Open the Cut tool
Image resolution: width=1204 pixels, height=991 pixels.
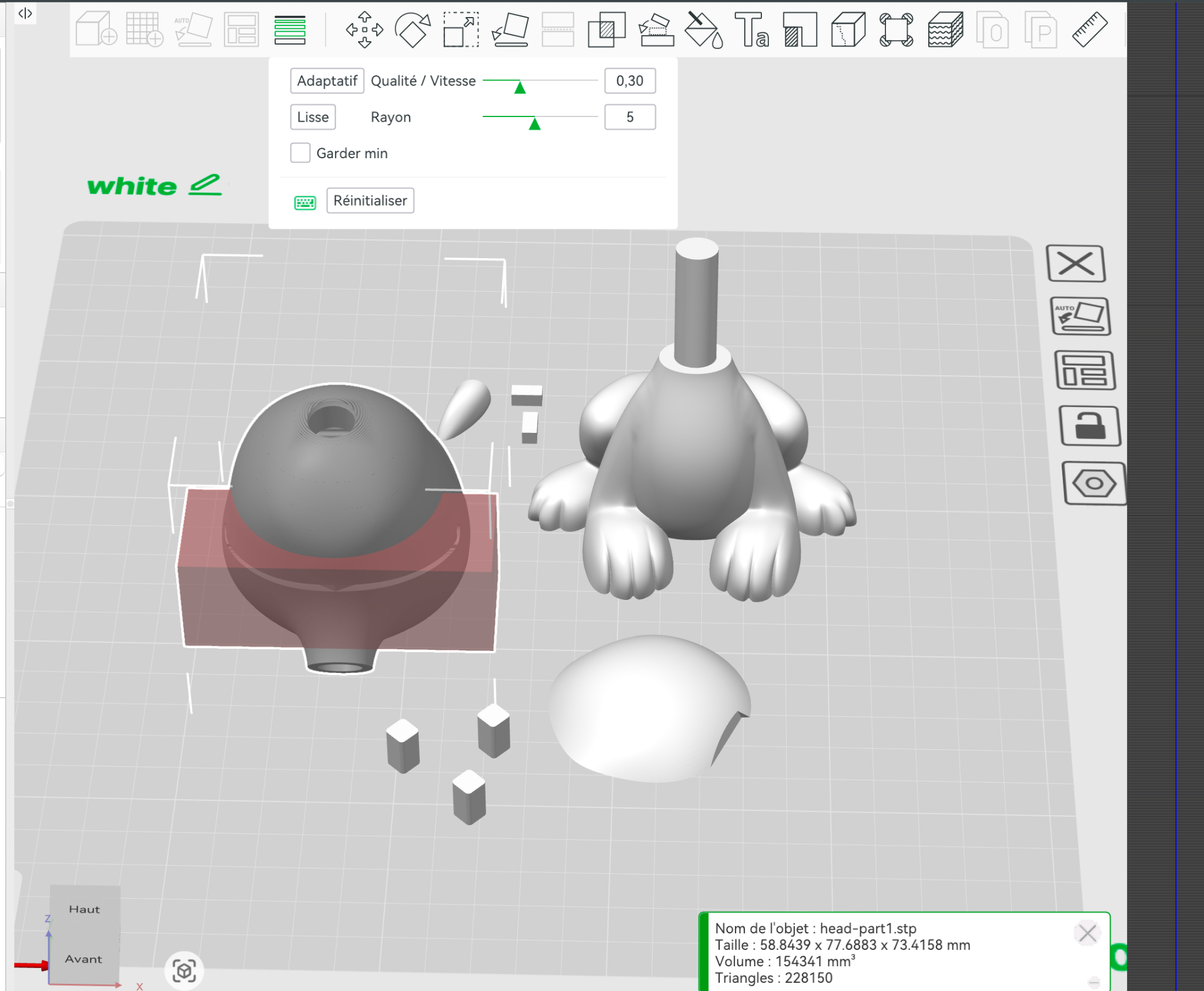pyautogui.click(x=557, y=29)
